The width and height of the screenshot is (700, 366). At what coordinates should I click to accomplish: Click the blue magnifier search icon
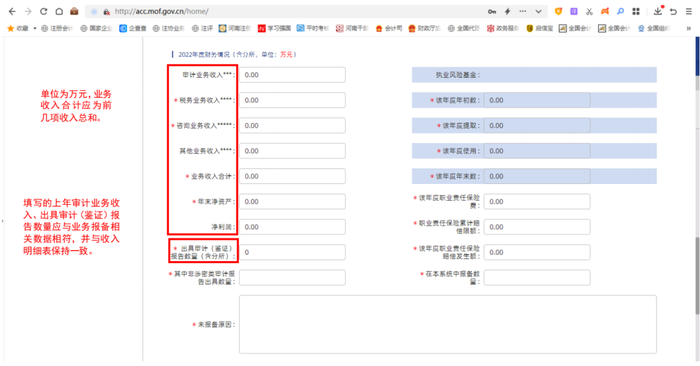(621, 12)
